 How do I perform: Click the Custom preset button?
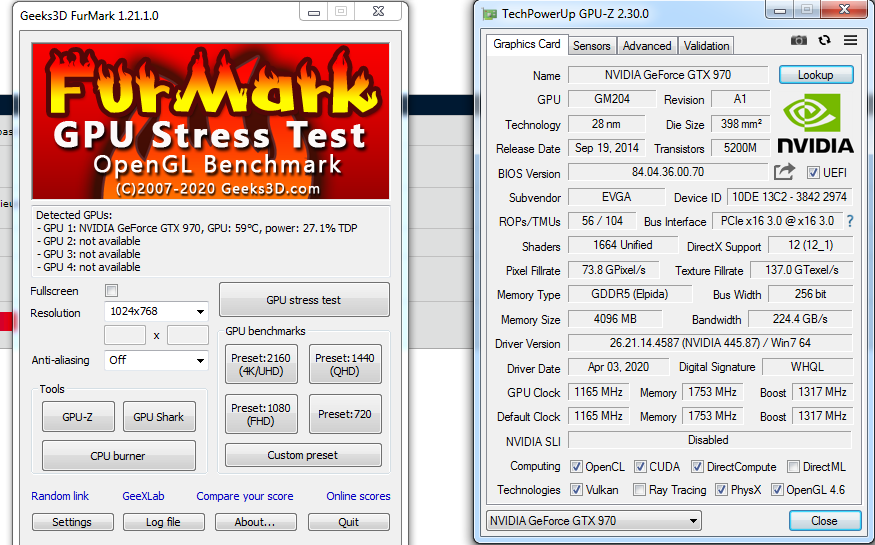303,455
